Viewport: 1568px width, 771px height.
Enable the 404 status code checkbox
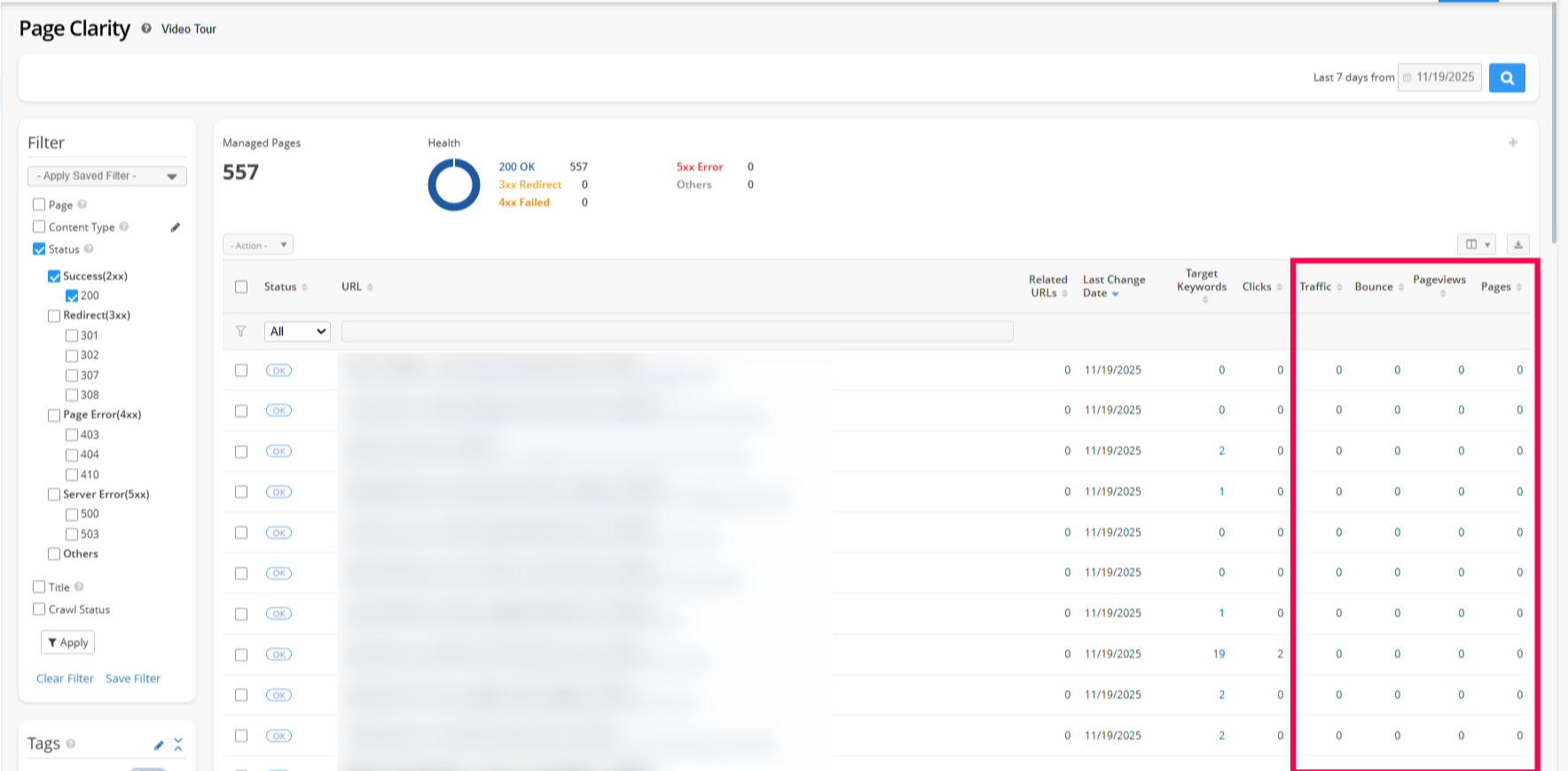click(x=72, y=454)
